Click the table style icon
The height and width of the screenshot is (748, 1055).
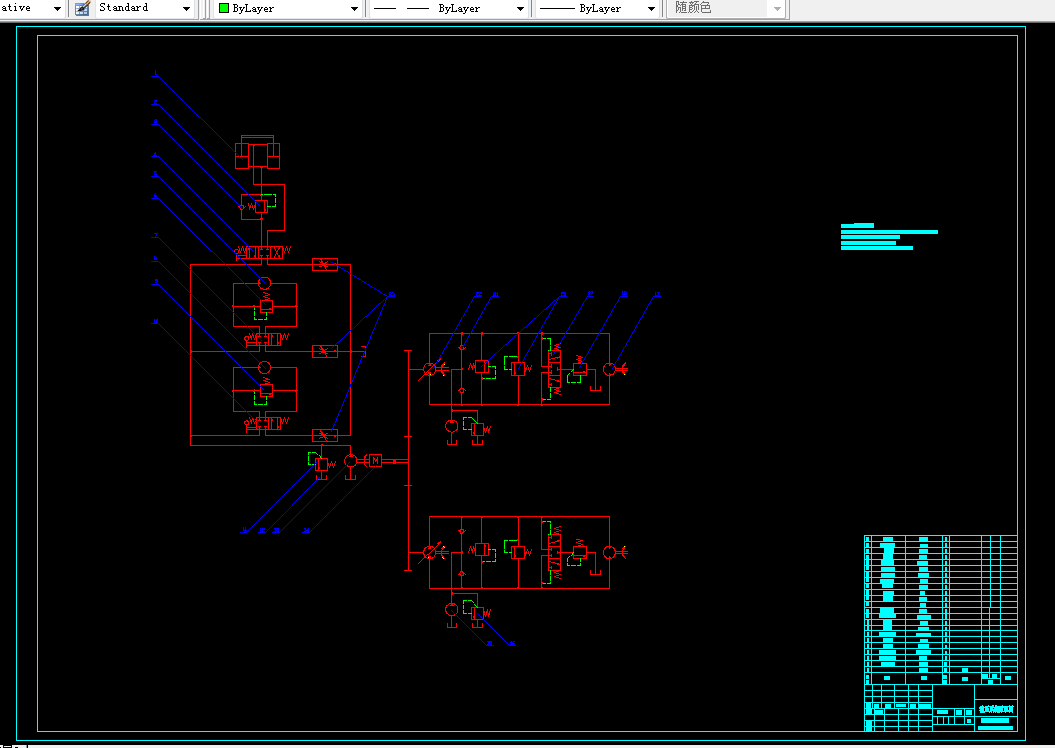click(82, 9)
